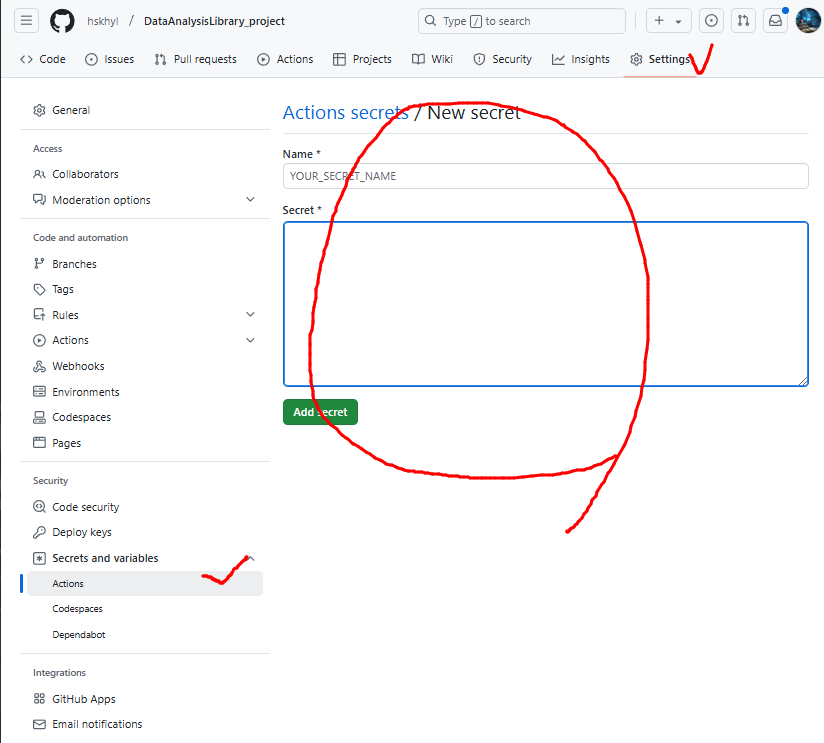Switch to the Projects tab
824x743 pixels.
(362, 59)
